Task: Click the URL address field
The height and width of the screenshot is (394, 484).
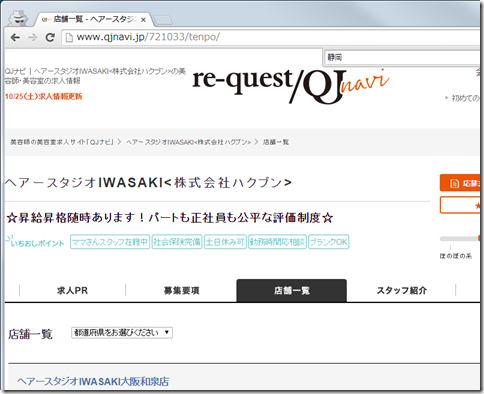Action: (270, 37)
